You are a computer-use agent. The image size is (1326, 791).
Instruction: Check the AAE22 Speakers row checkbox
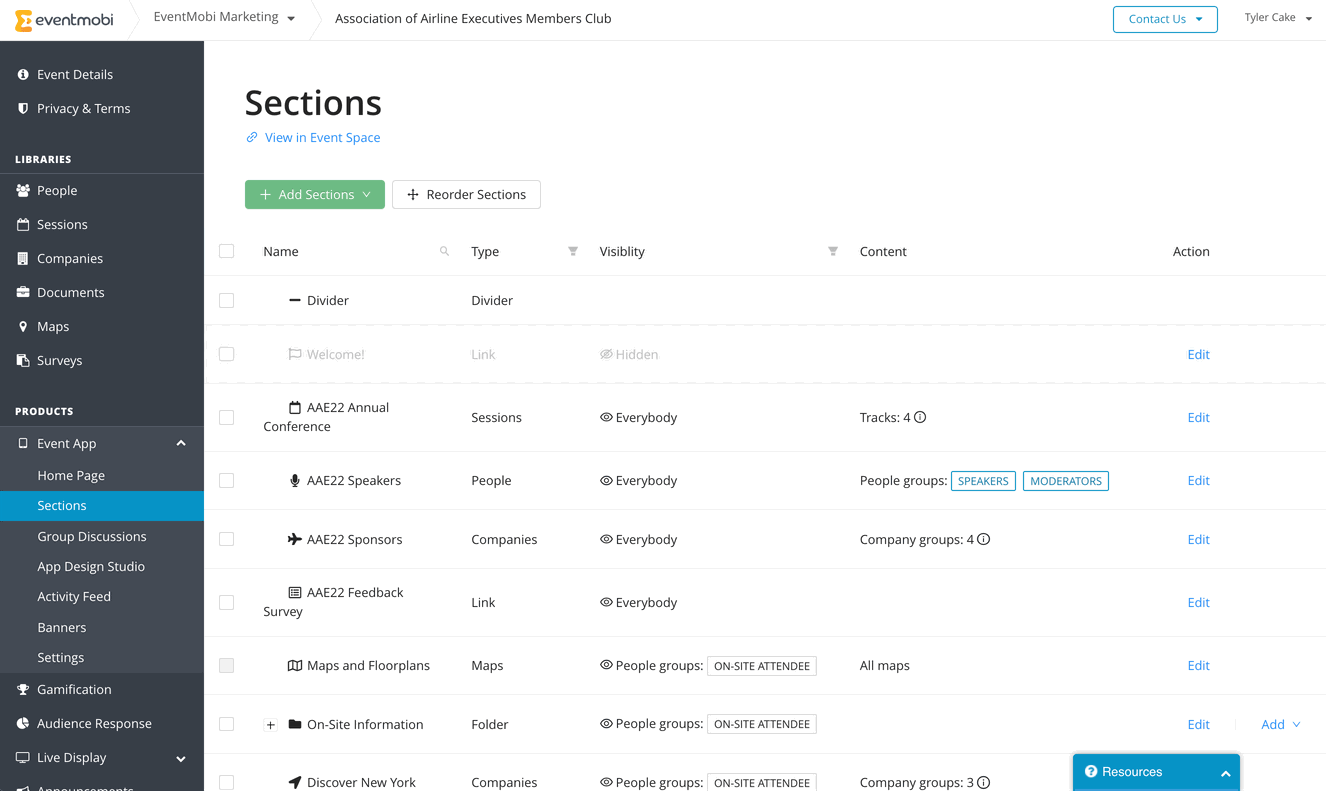pos(227,480)
